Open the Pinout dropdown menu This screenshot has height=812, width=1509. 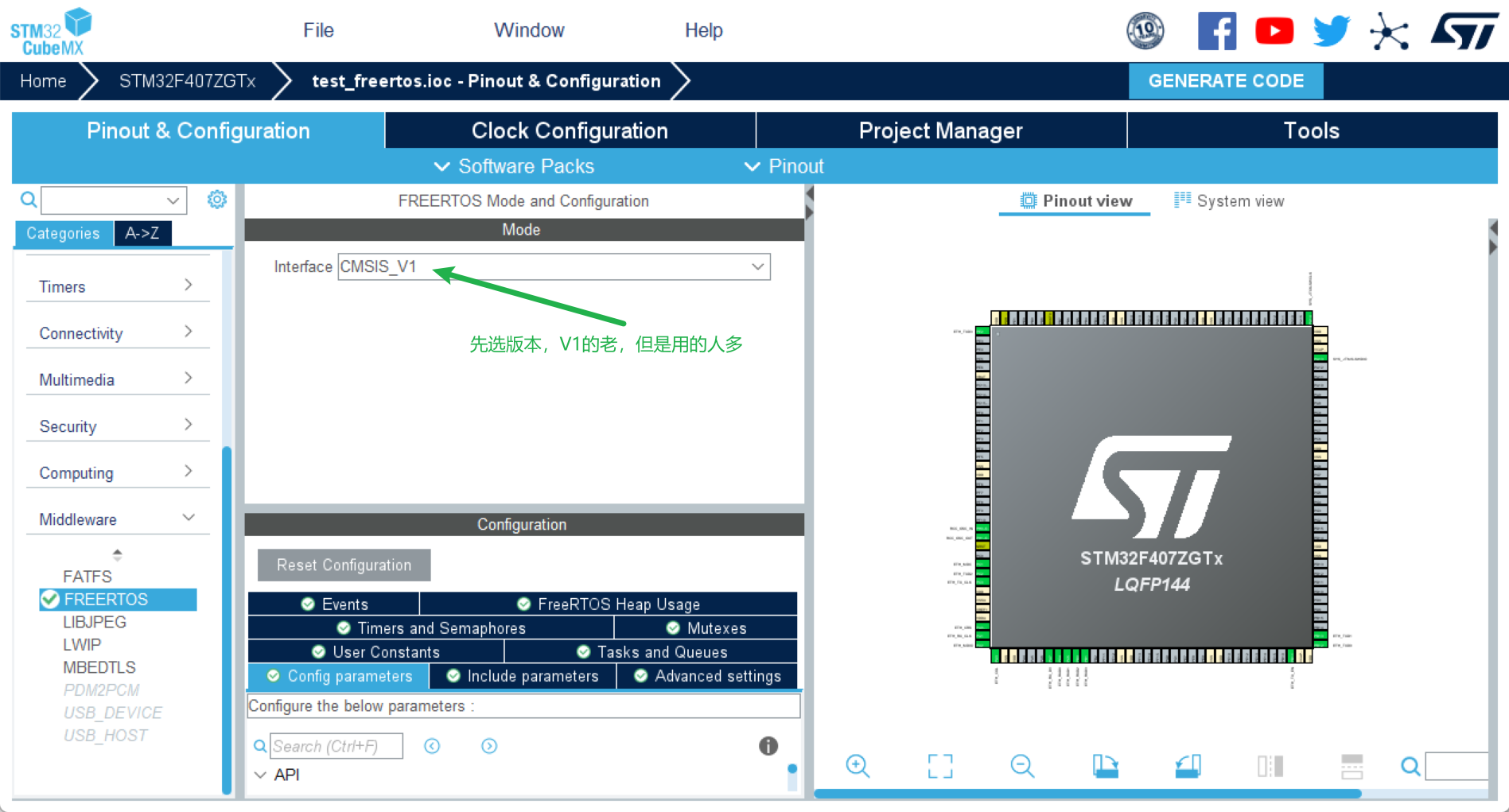tap(784, 166)
